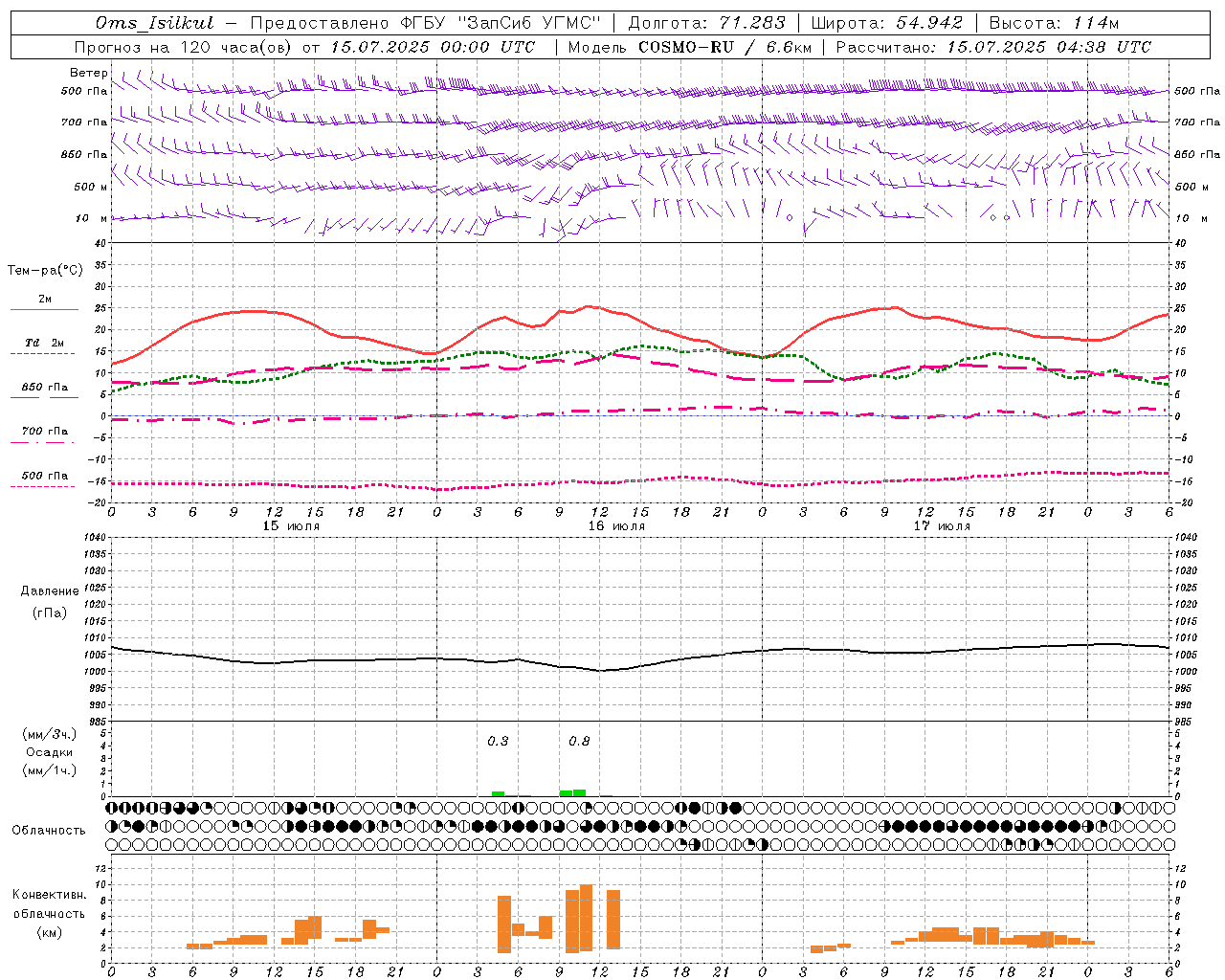This screenshot has width=1225, height=980.
Task: Click the (гПа) unit label under Давление
Action: click(x=50, y=612)
